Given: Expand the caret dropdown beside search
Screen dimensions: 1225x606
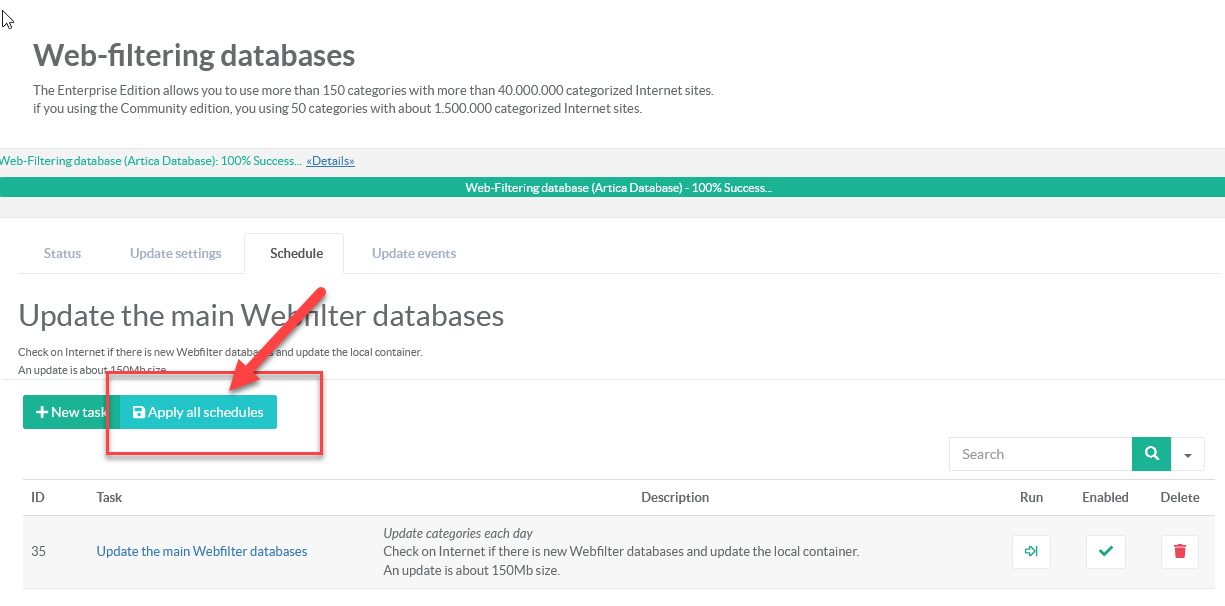Looking at the screenshot, I should (1188, 454).
